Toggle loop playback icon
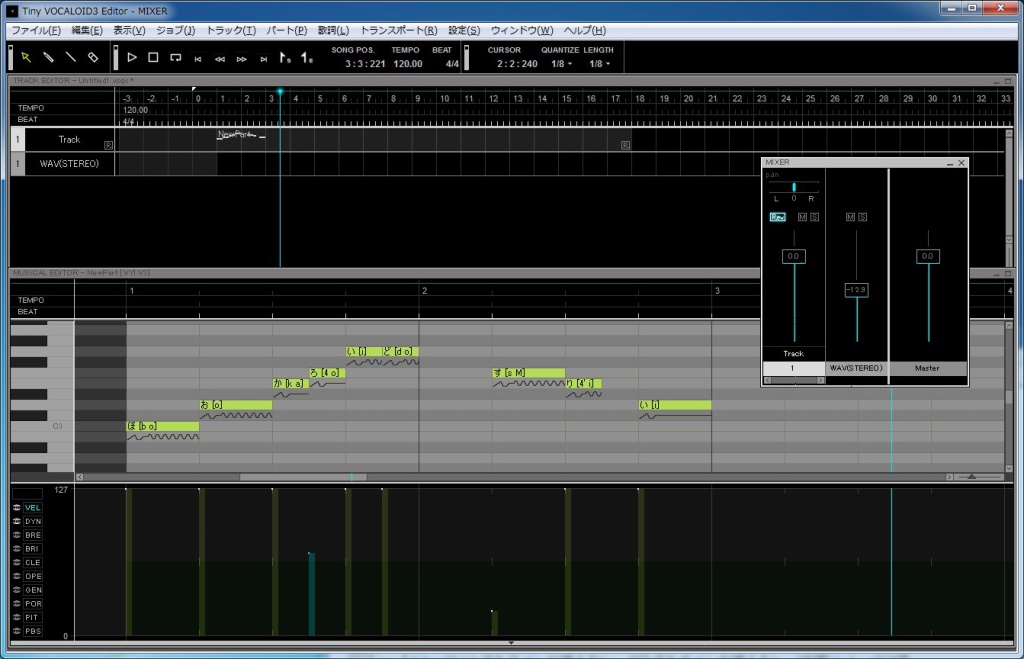This screenshot has height=659, width=1024. click(x=176, y=58)
